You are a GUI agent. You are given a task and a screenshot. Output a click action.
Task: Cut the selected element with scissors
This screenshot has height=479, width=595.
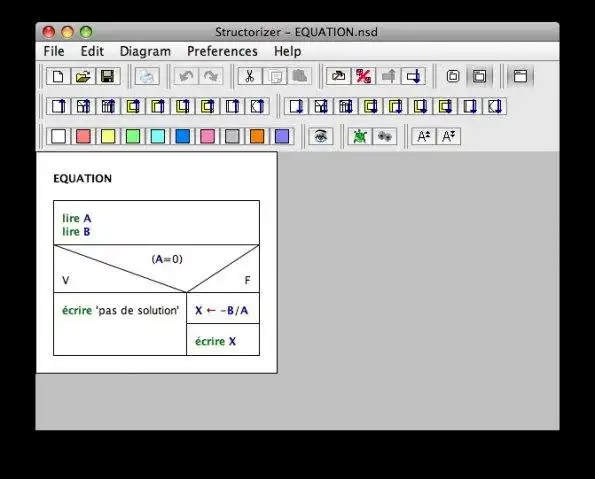point(250,76)
